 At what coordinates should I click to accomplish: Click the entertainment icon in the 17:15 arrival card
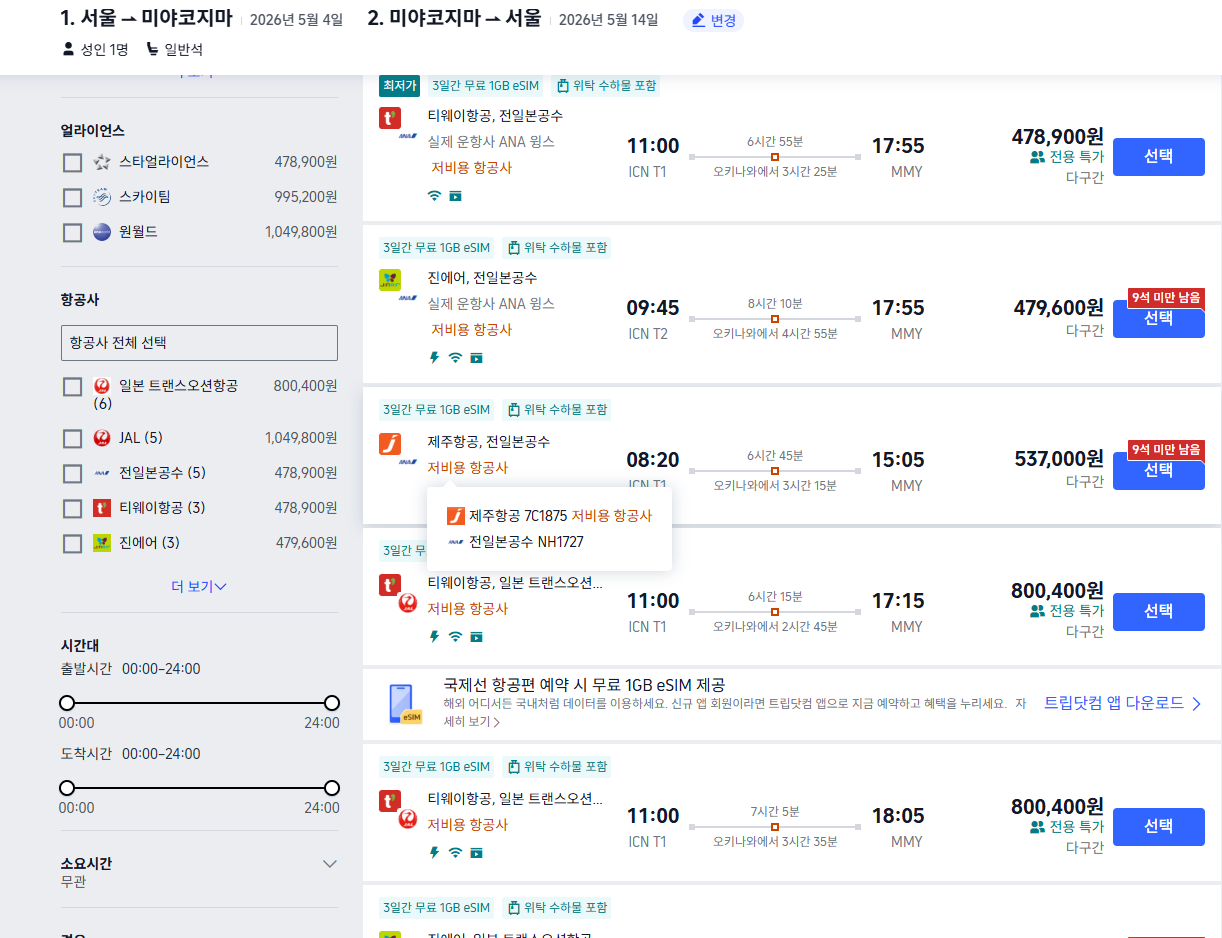477,636
